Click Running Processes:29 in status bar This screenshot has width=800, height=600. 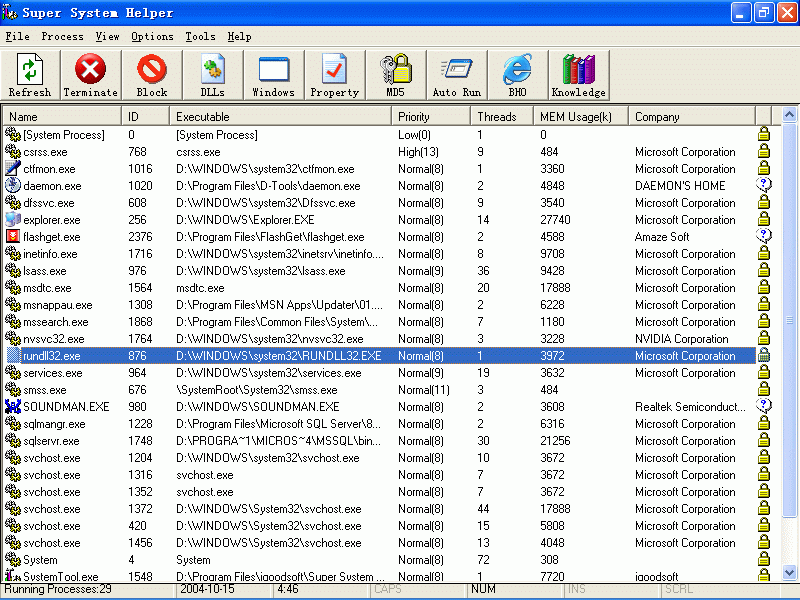click(x=58, y=589)
